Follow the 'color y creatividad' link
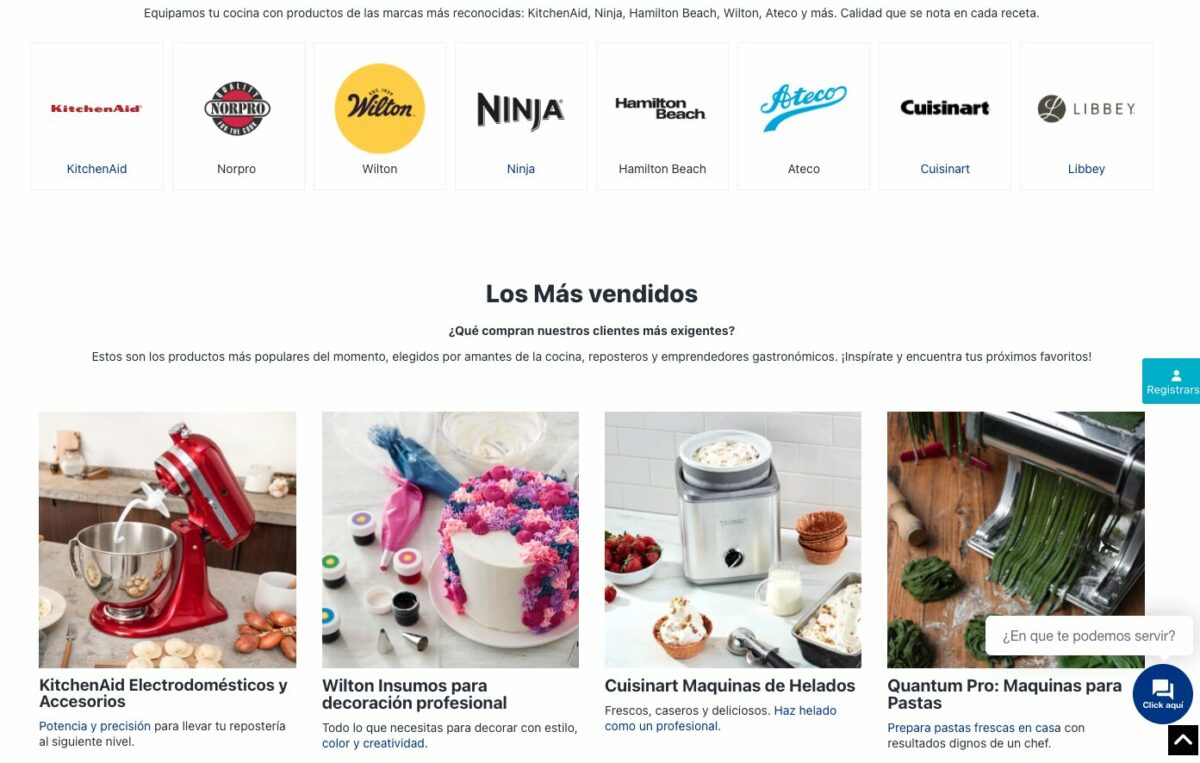Viewport: 1200px width, 763px height. [374, 743]
